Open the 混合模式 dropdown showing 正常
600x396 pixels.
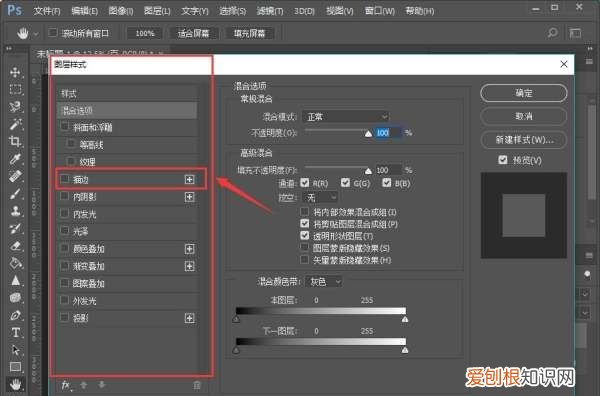[346, 117]
